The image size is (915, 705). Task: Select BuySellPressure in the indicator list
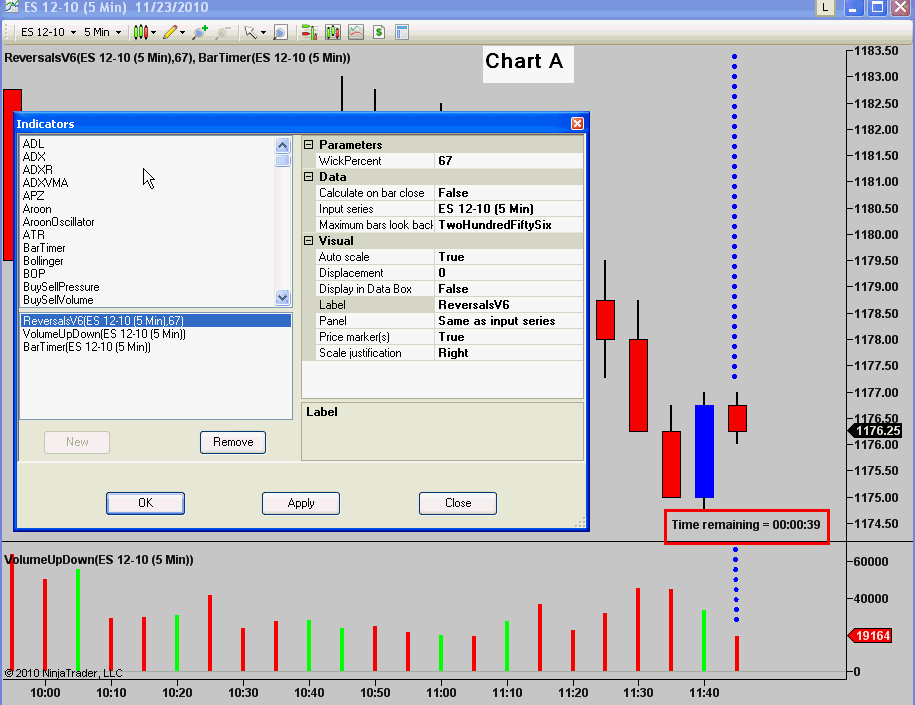coord(61,287)
